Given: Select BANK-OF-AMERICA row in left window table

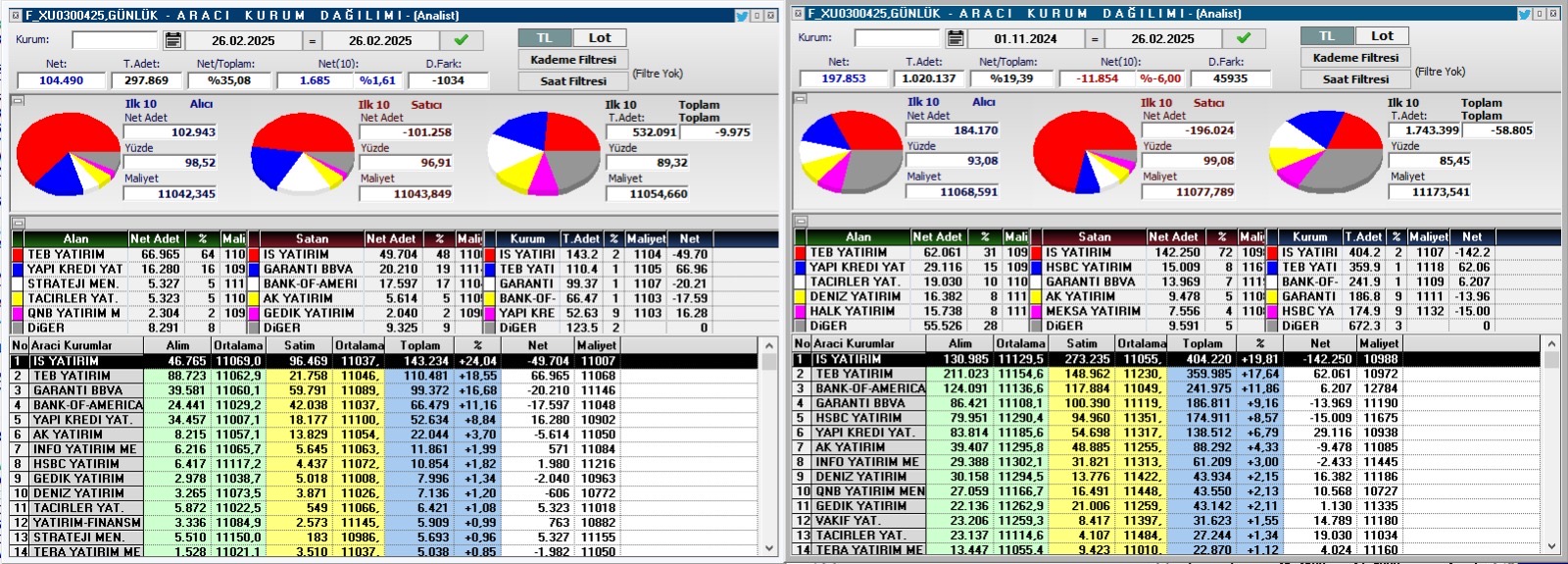Looking at the screenshot, I should 383,405.
